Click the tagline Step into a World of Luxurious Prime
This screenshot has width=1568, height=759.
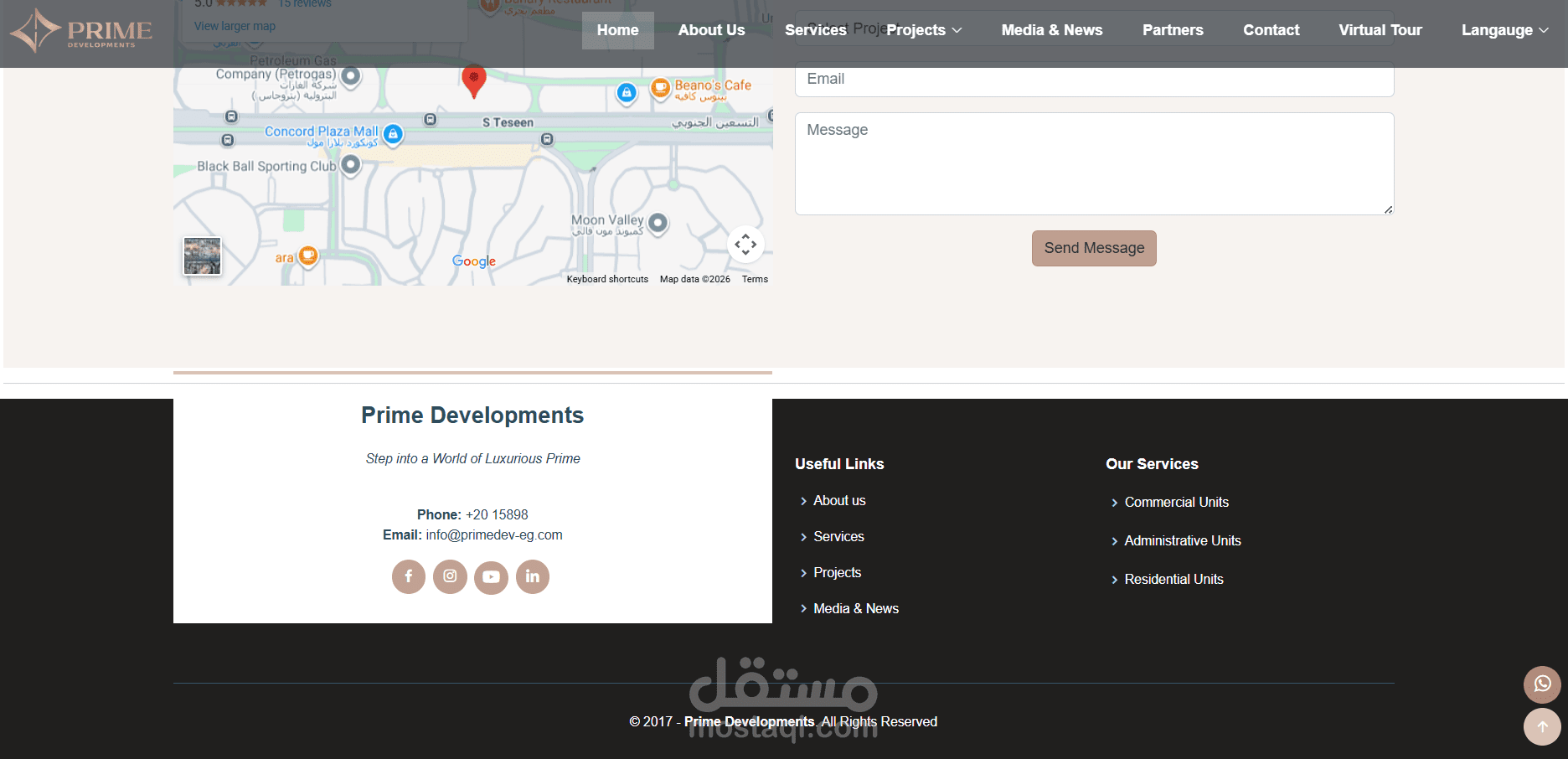[472, 458]
